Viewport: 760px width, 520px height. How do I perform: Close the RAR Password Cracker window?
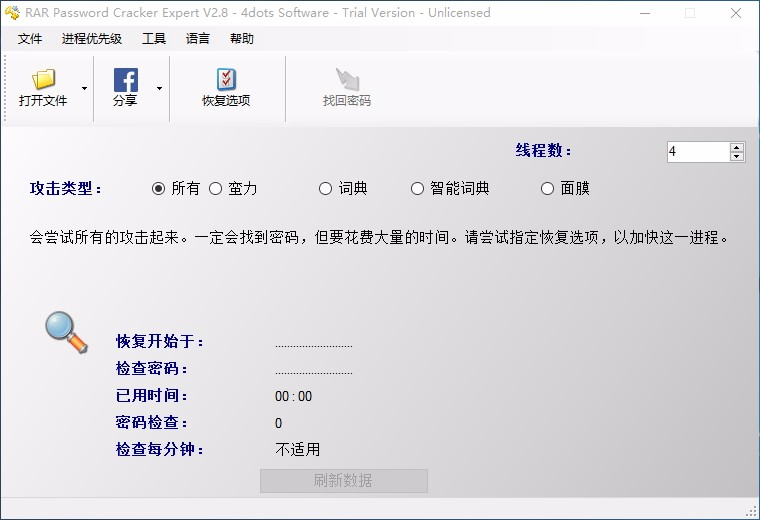pyautogui.click(x=736, y=13)
